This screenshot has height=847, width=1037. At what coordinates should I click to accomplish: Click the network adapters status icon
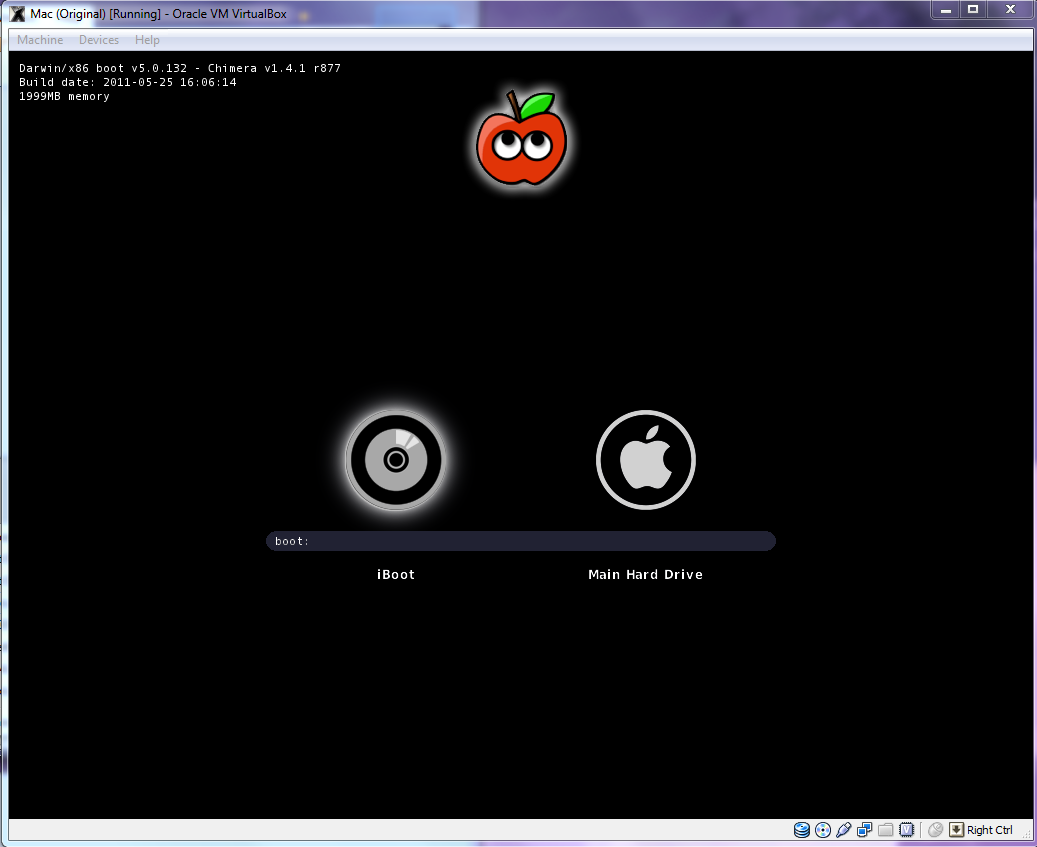(864, 830)
